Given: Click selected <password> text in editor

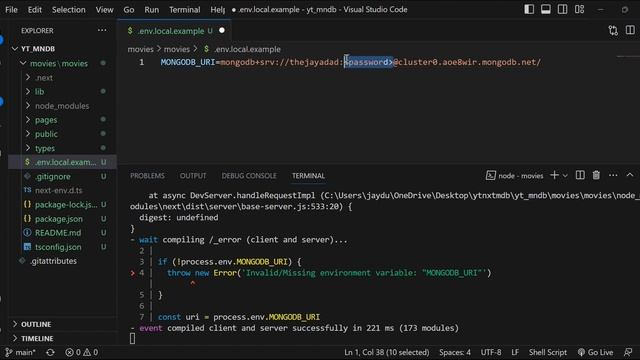Looking at the screenshot, I should [369, 62].
